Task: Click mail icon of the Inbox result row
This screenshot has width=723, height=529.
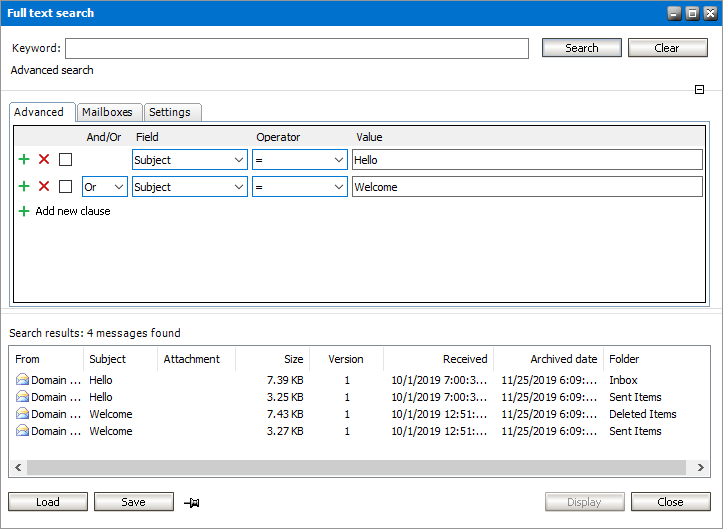Action: pyautogui.click(x=22, y=380)
